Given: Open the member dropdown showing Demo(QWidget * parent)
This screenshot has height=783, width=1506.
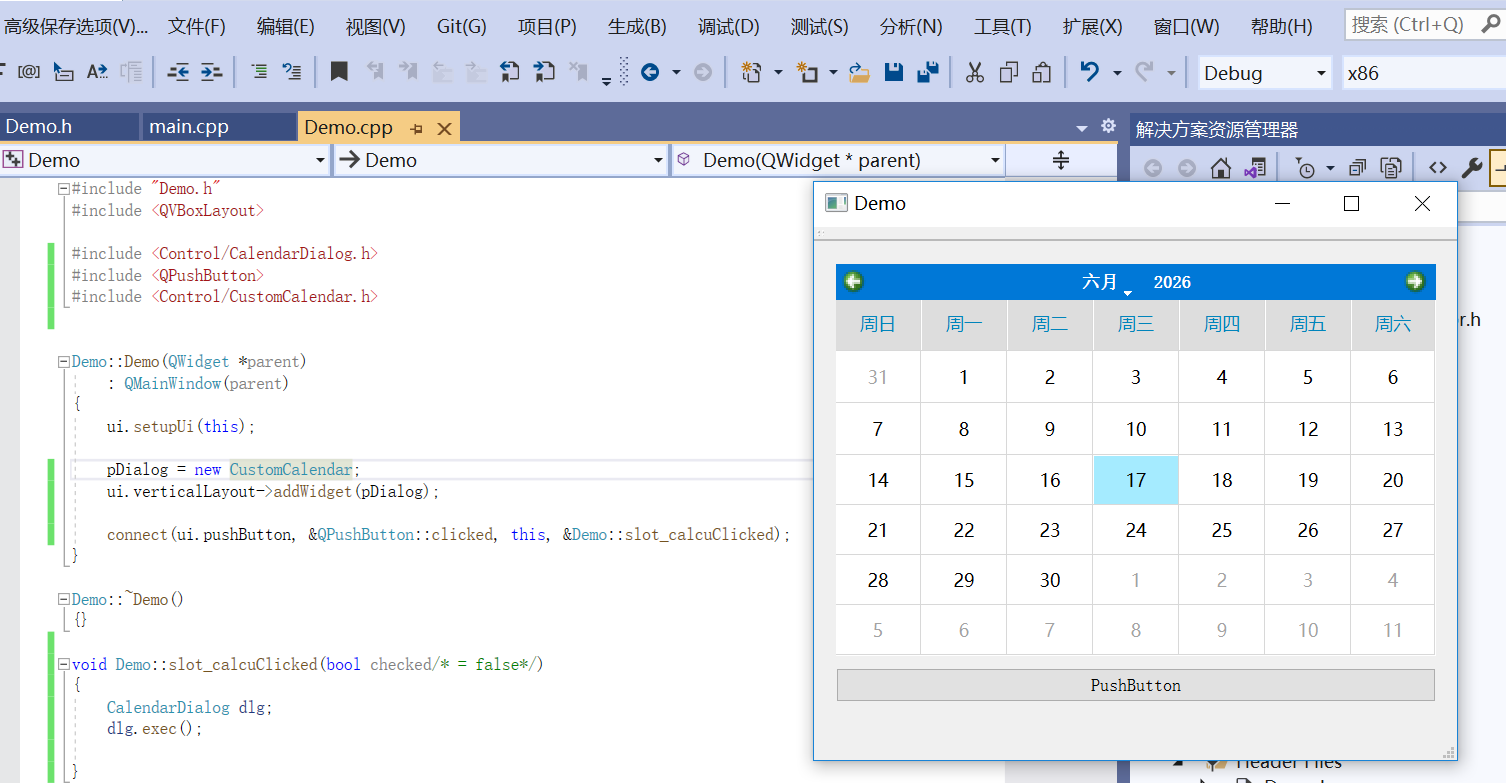Looking at the screenshot, I should point(838,159).
